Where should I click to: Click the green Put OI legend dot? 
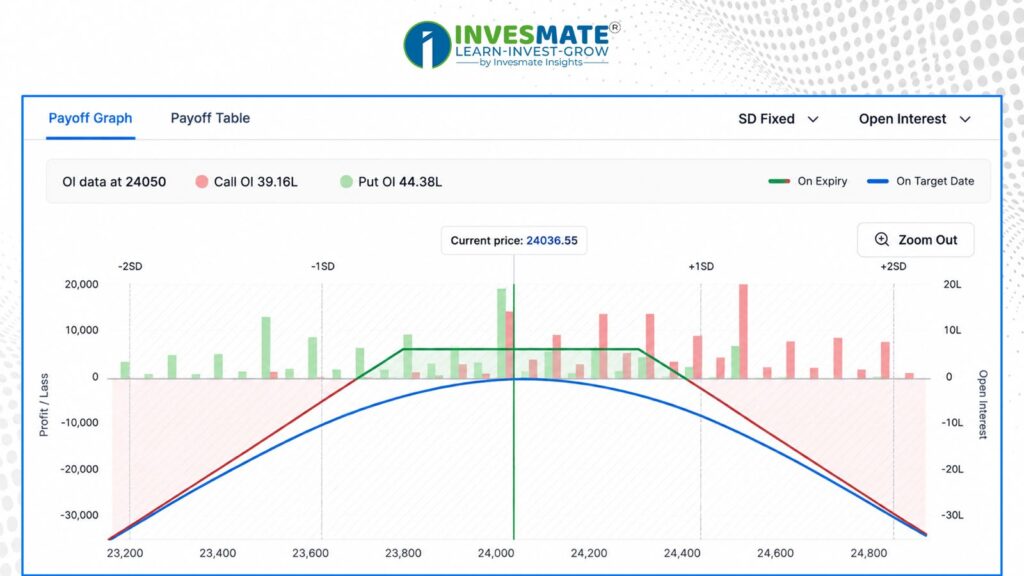point(346,182)
